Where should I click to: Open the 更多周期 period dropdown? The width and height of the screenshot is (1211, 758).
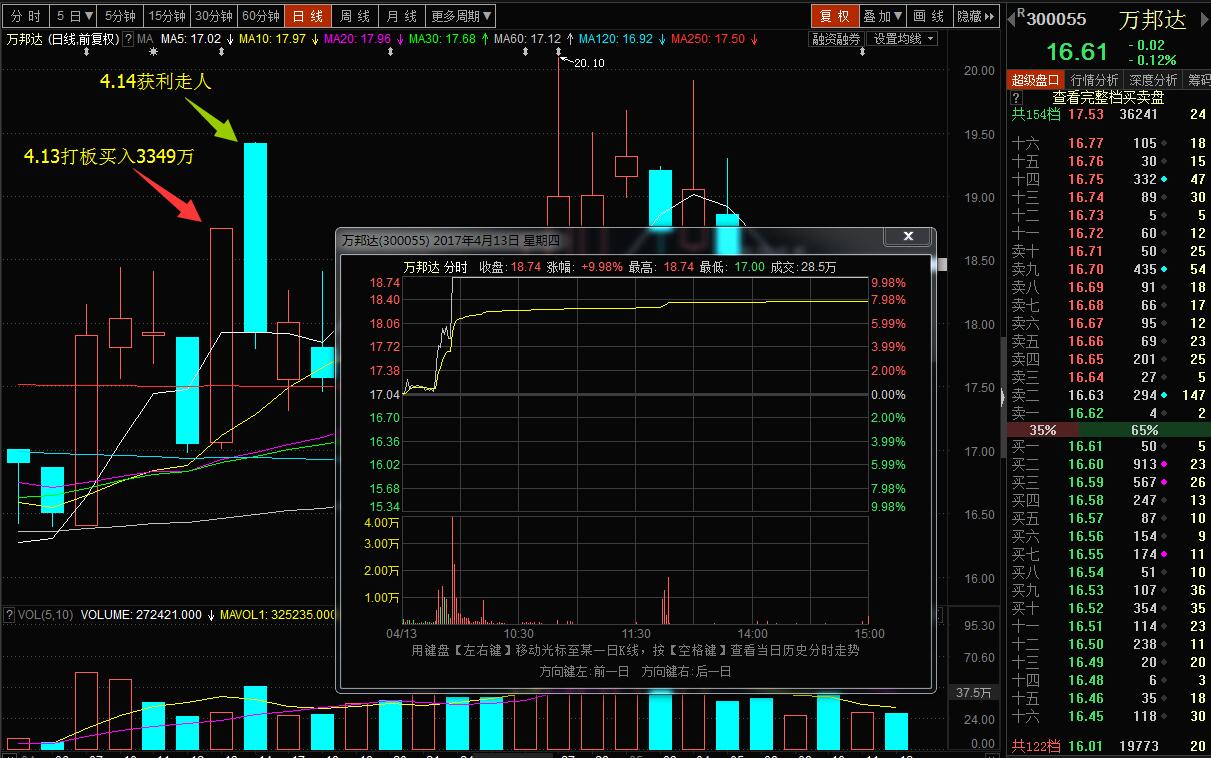point(460,16)
